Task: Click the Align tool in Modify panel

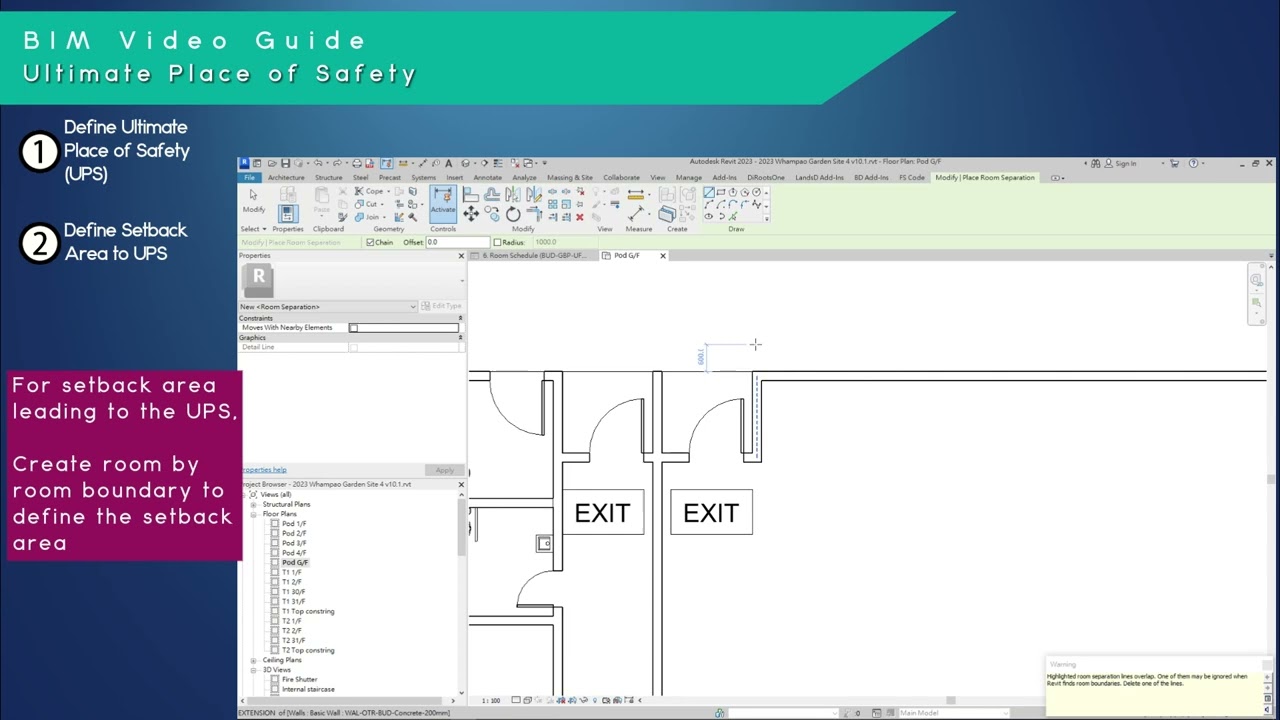Action: (470, 194)
